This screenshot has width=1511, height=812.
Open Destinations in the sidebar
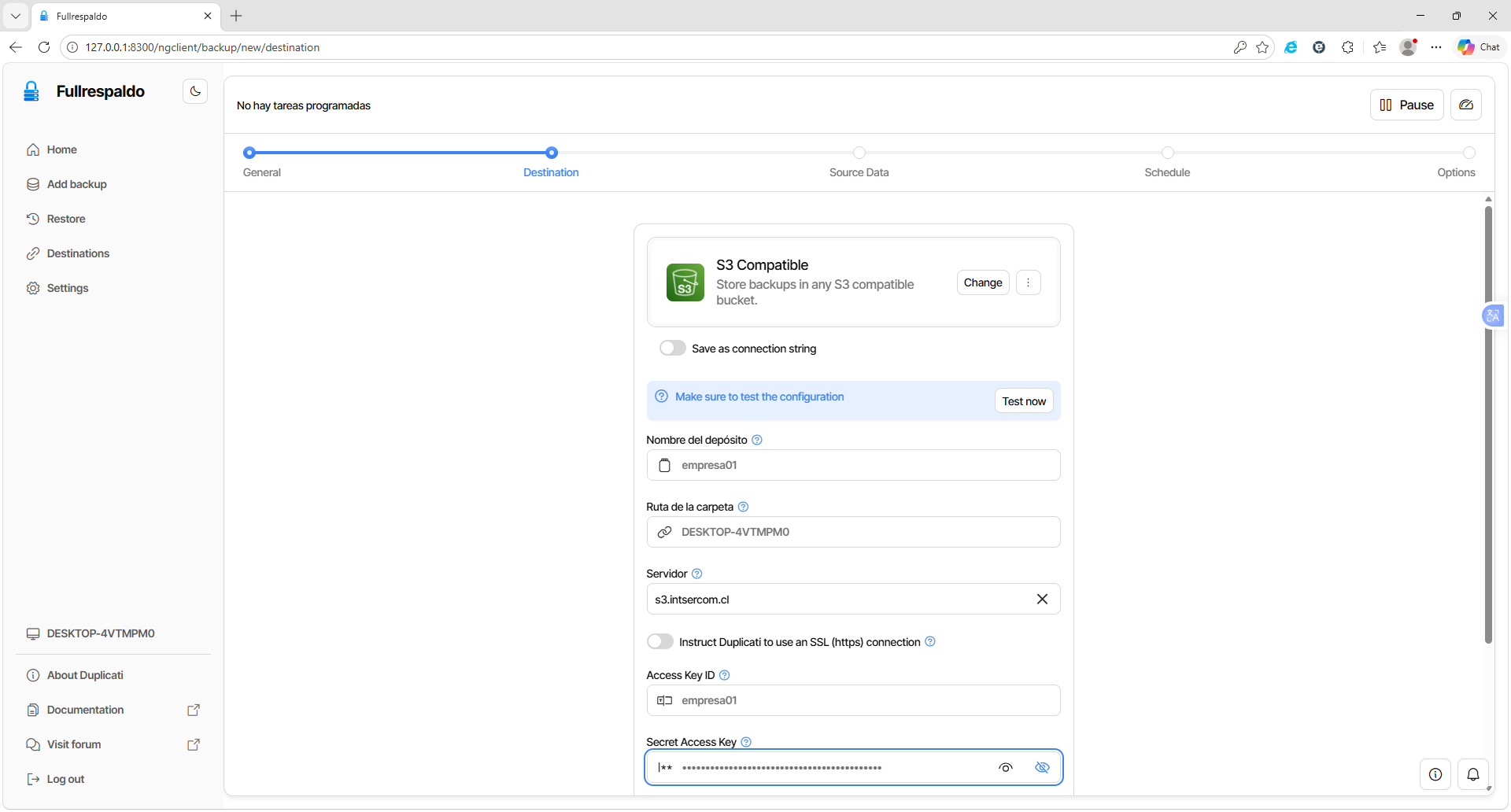coord(78,253)
